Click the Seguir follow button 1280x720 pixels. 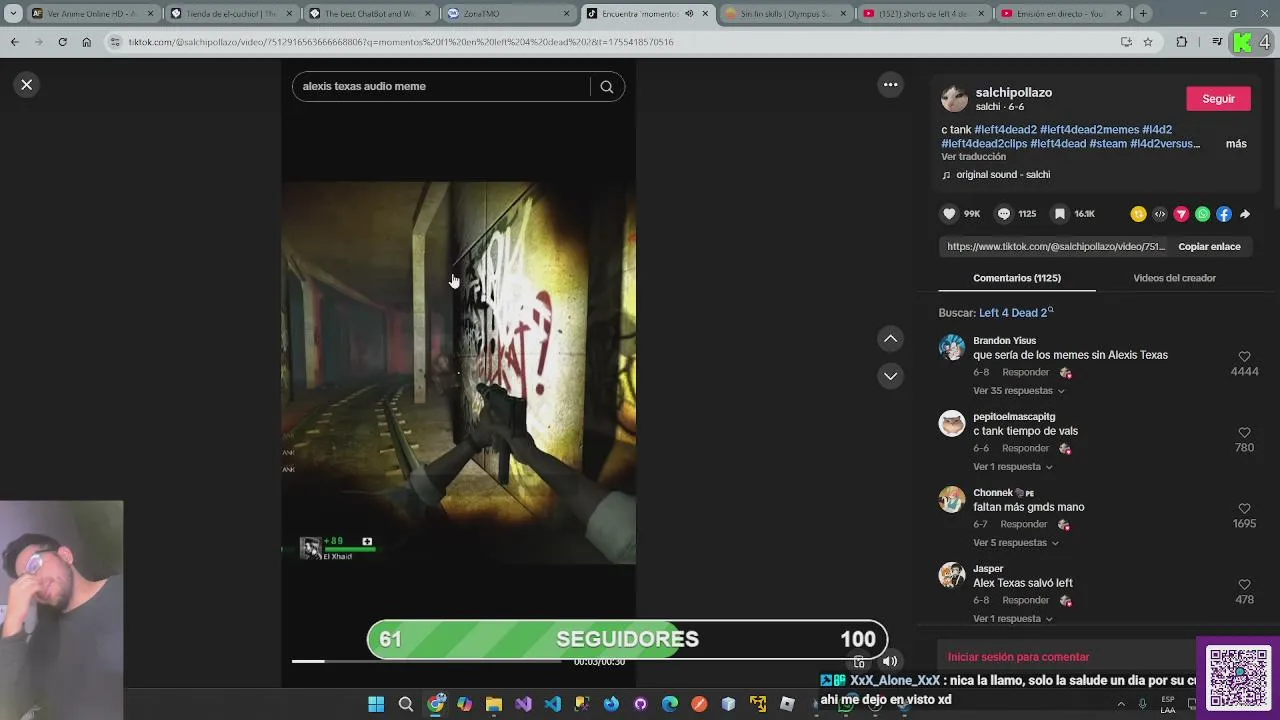[1218, 99]
